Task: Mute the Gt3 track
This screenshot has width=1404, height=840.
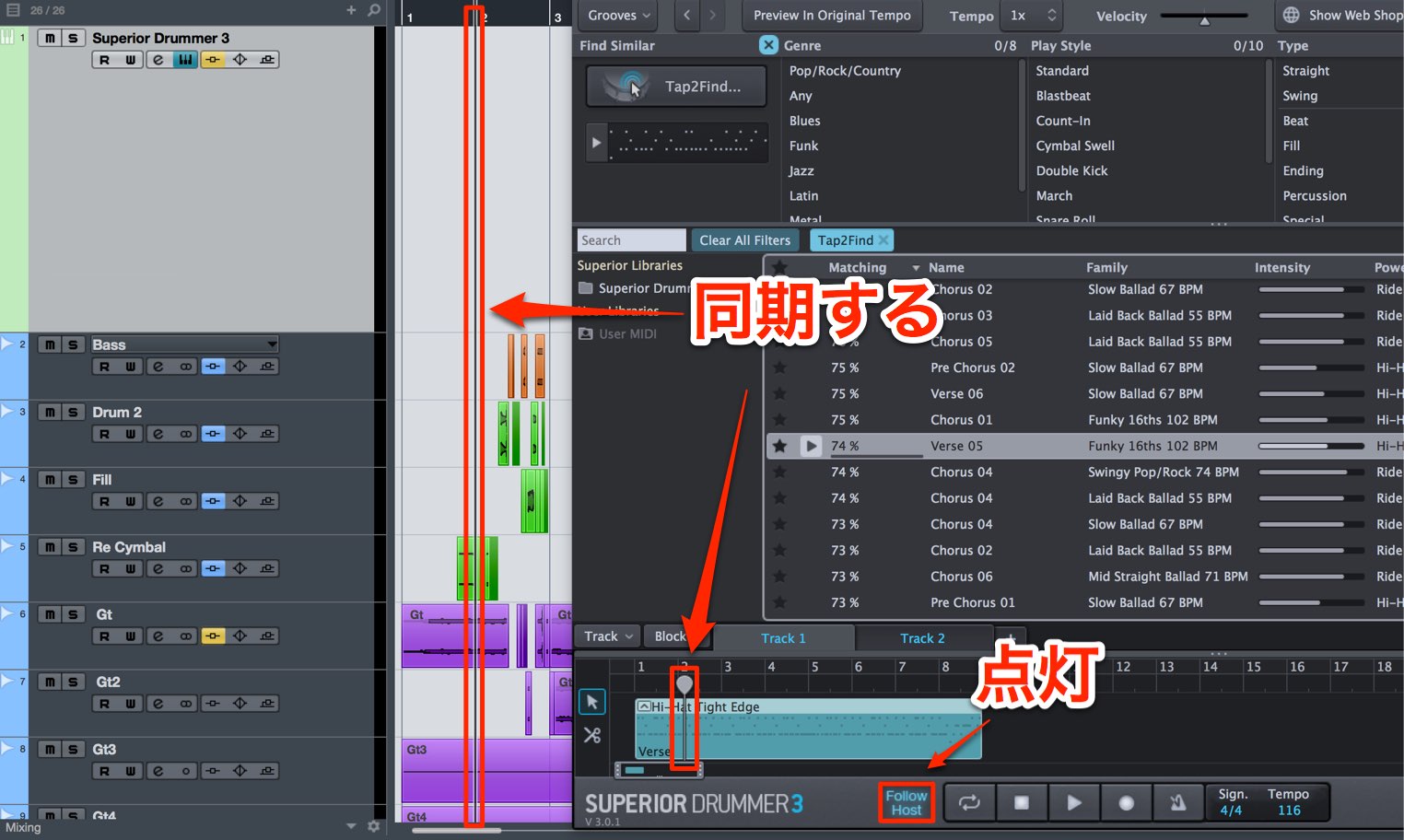Action: point(50,749)
